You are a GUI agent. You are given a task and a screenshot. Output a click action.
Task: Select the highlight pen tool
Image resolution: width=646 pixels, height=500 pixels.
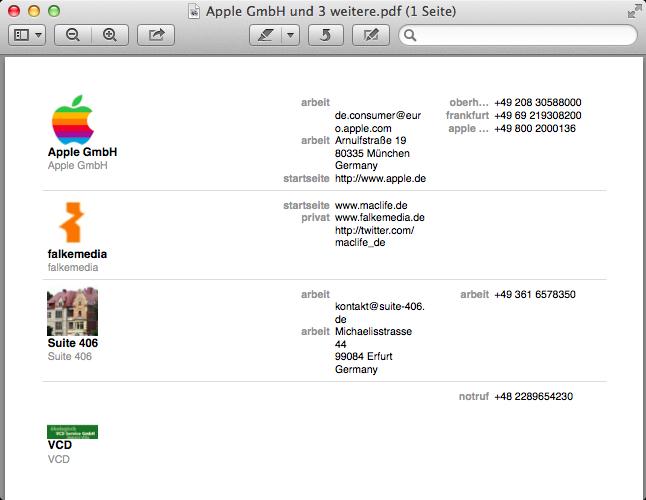[x=265, y=35]
